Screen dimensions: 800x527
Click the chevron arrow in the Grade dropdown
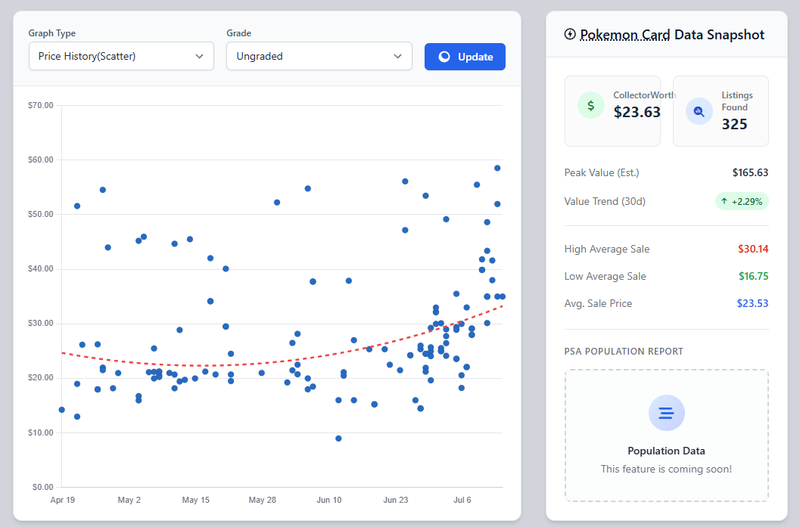pyautogui.click(x=397, y=56)
